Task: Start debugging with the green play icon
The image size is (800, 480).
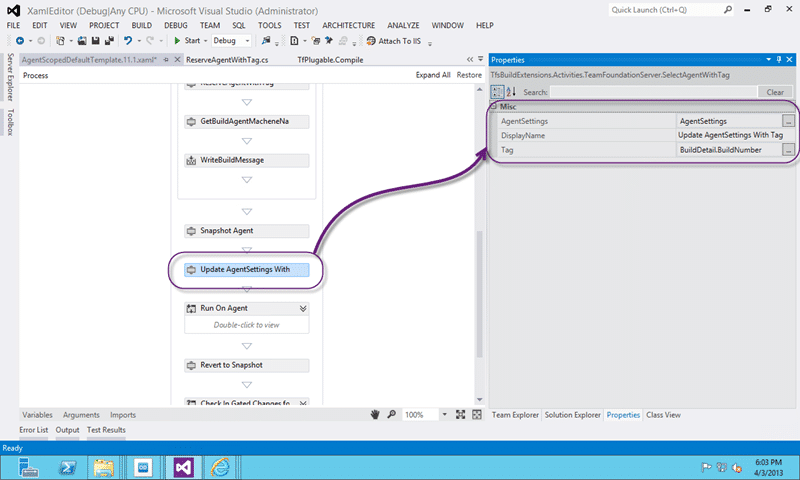Action: [x=177, y=41]
